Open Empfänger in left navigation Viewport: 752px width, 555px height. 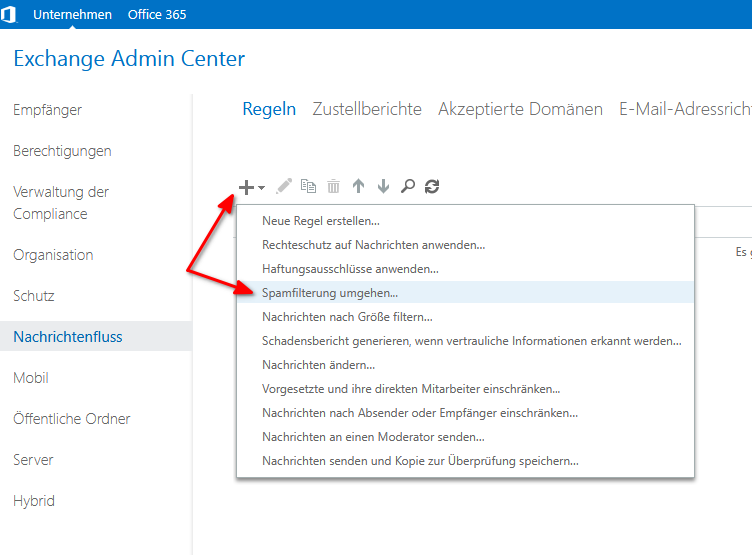click(x=47, y=110)
